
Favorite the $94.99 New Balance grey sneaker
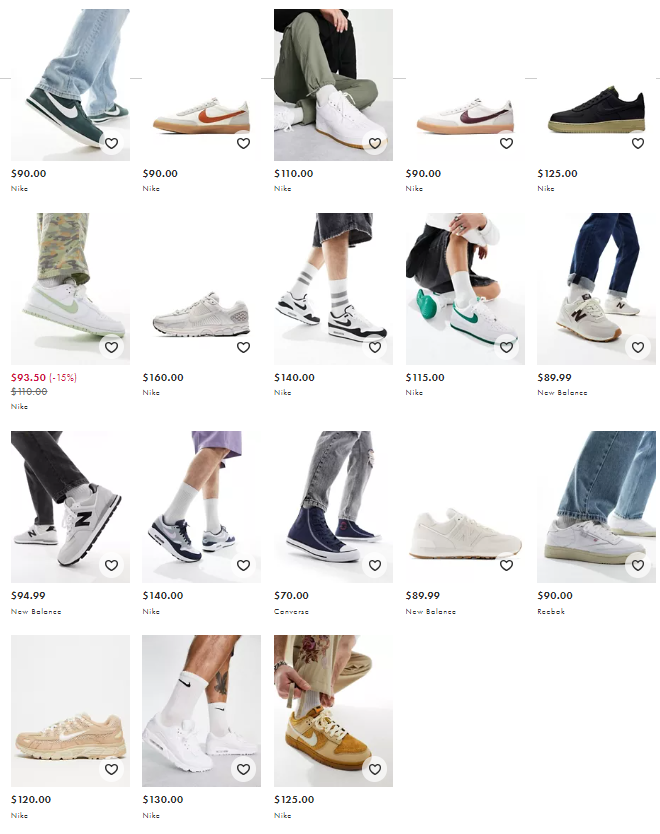pos(111,565)
